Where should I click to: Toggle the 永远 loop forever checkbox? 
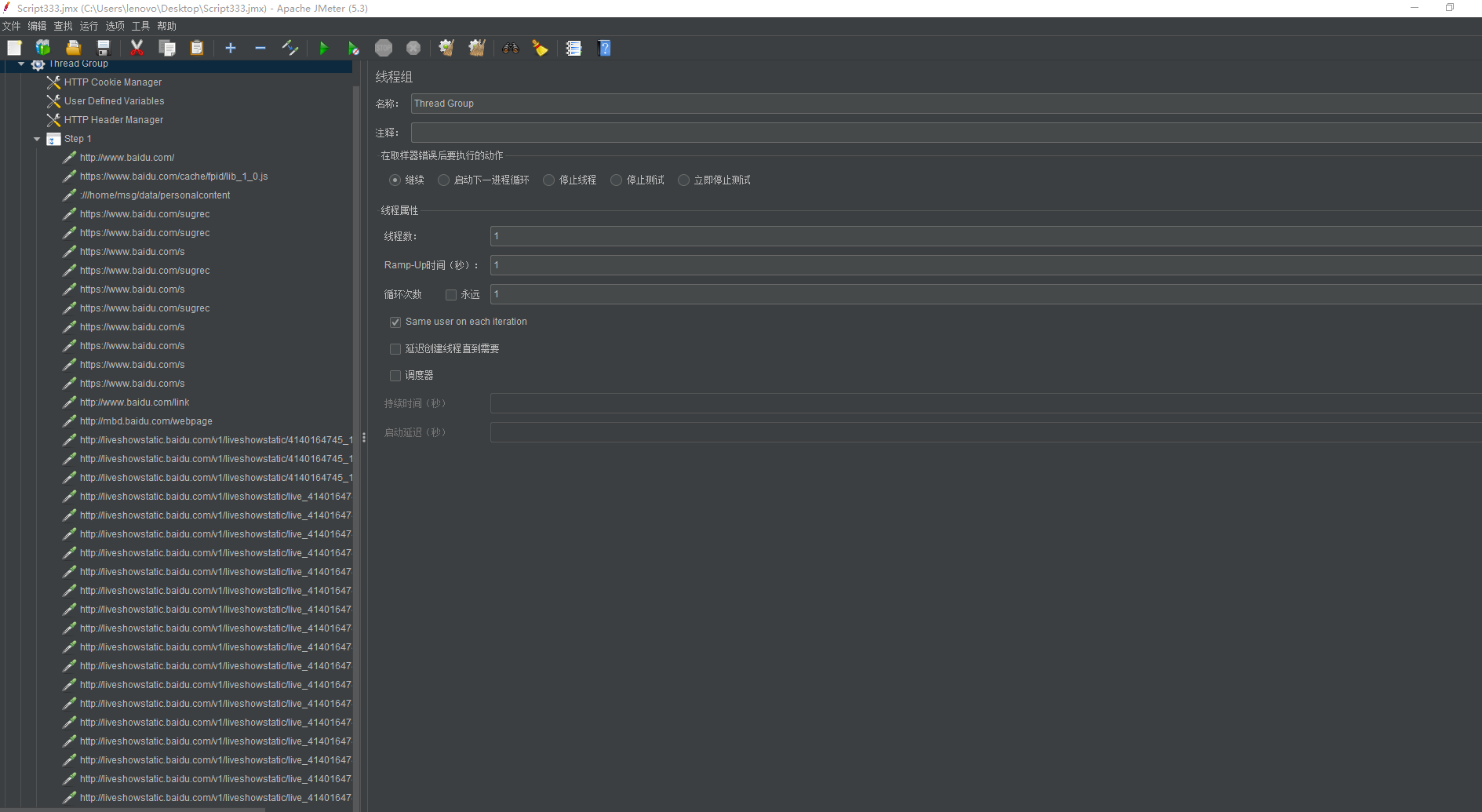tap(451, 295)
